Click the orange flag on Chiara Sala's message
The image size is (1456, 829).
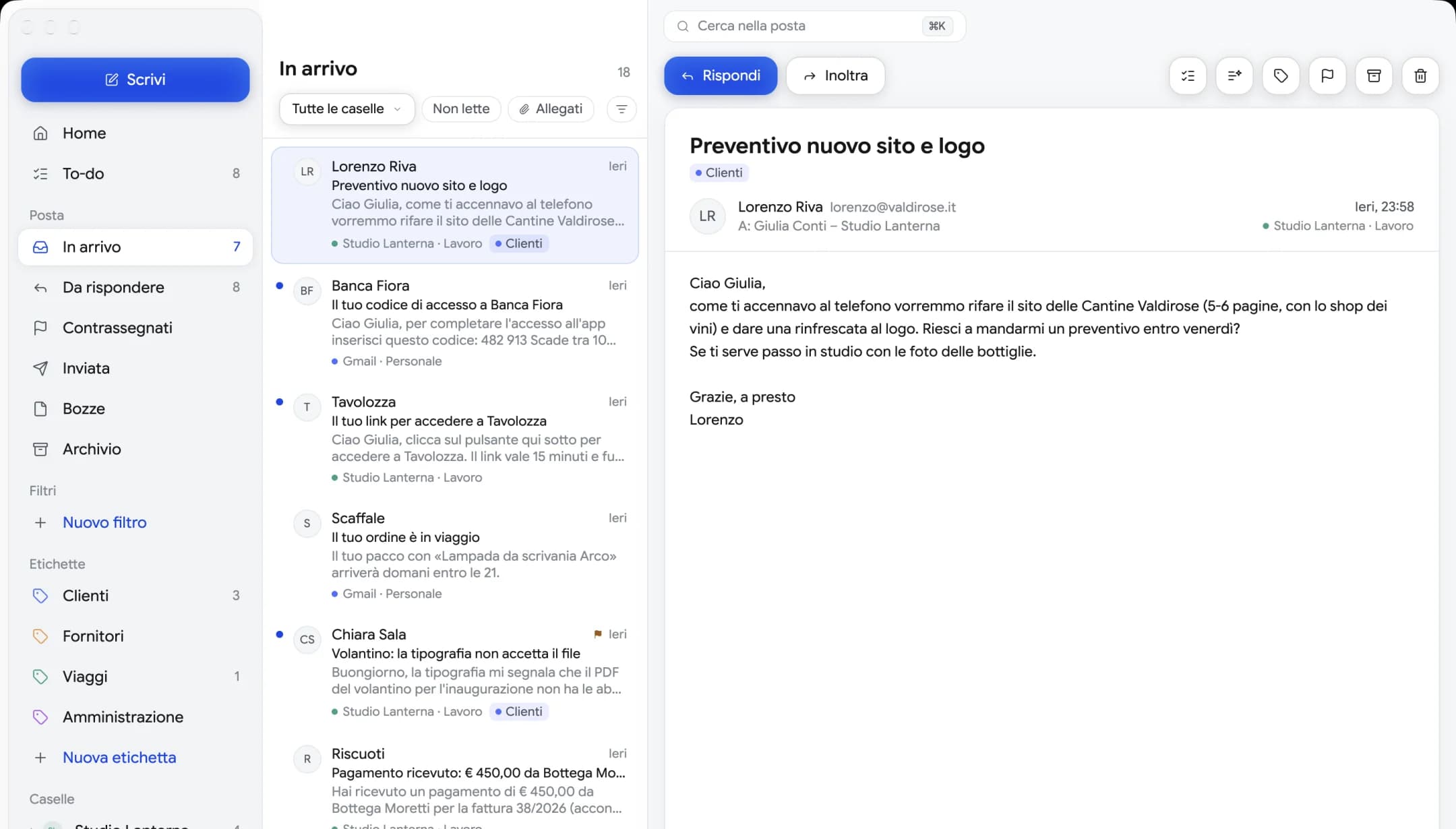point(598,634)
